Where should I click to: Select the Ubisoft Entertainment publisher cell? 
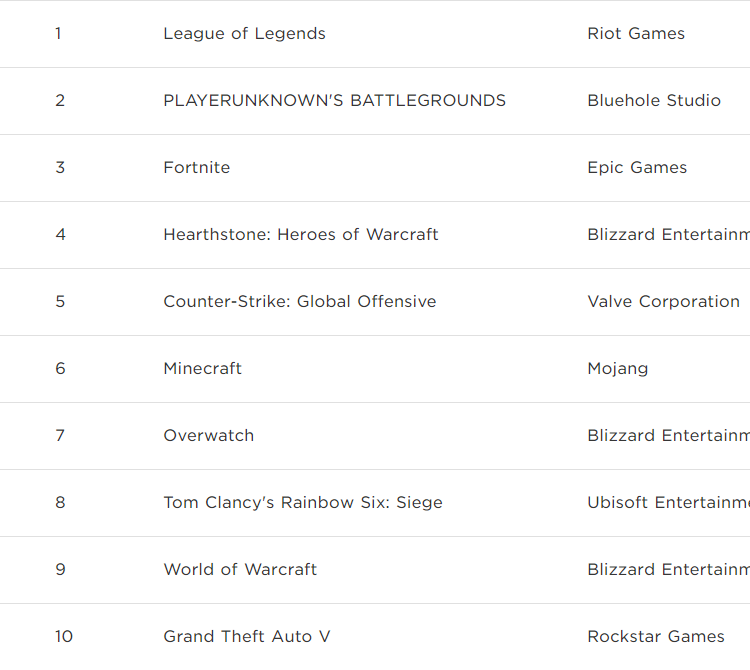pyautogui.click(x=668, y=503)
